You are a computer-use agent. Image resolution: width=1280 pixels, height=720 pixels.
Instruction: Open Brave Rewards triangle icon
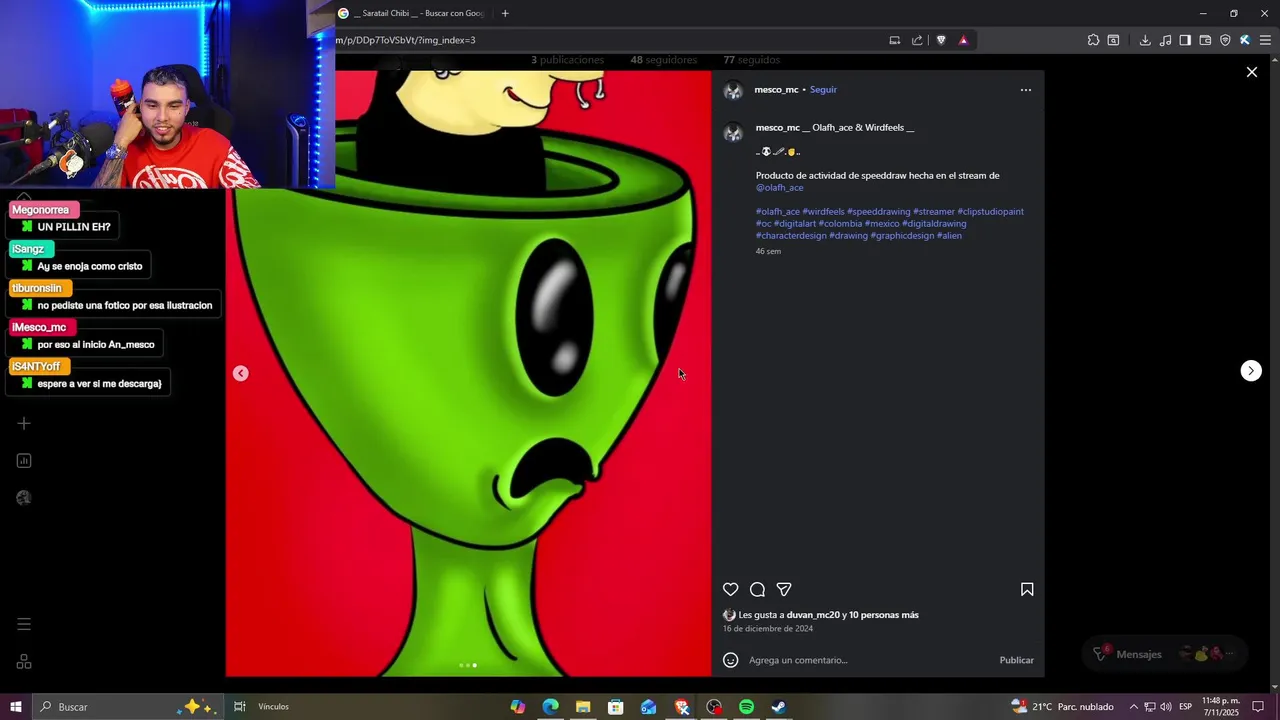coord(963,40)
